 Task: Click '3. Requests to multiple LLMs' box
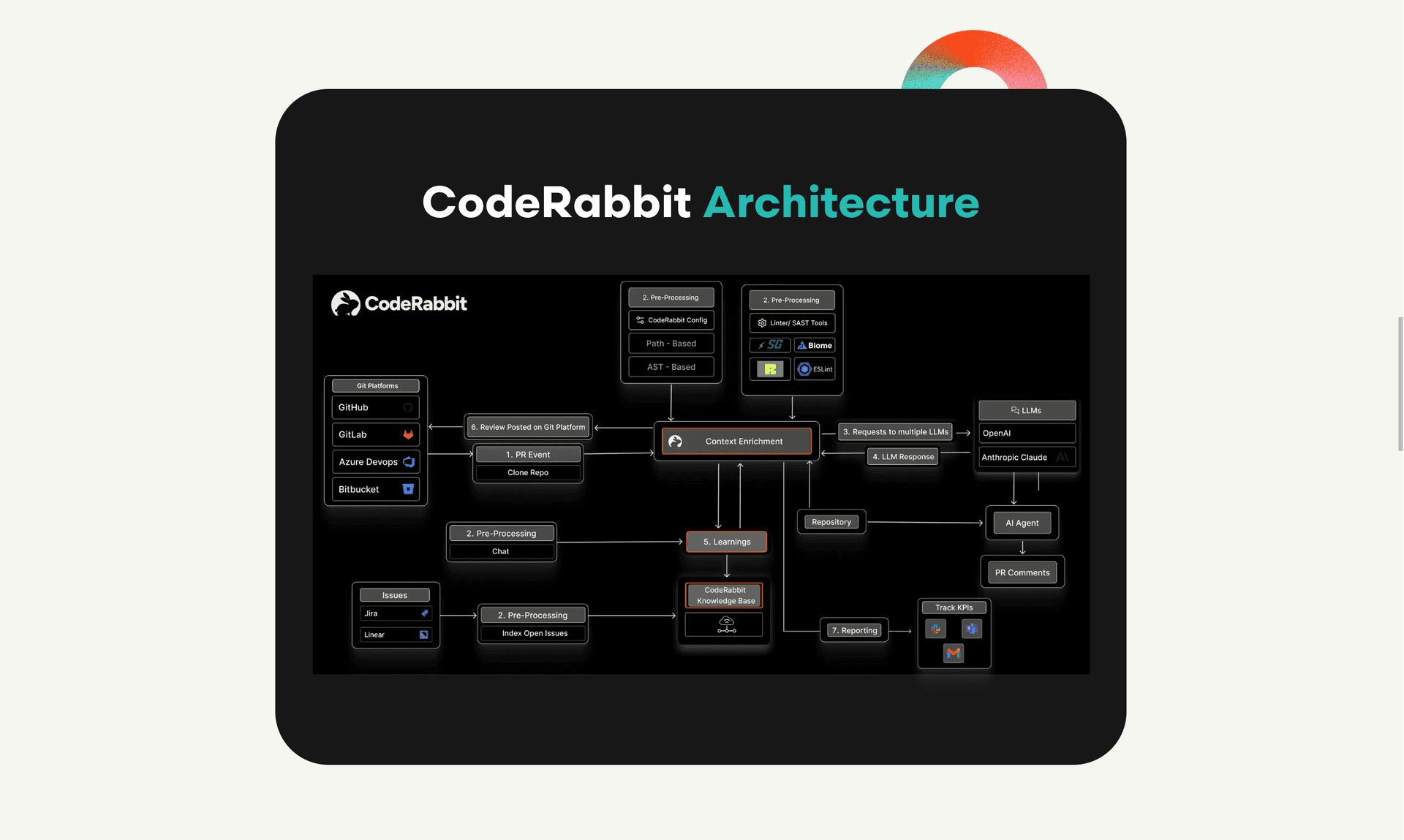click(895, 432)
